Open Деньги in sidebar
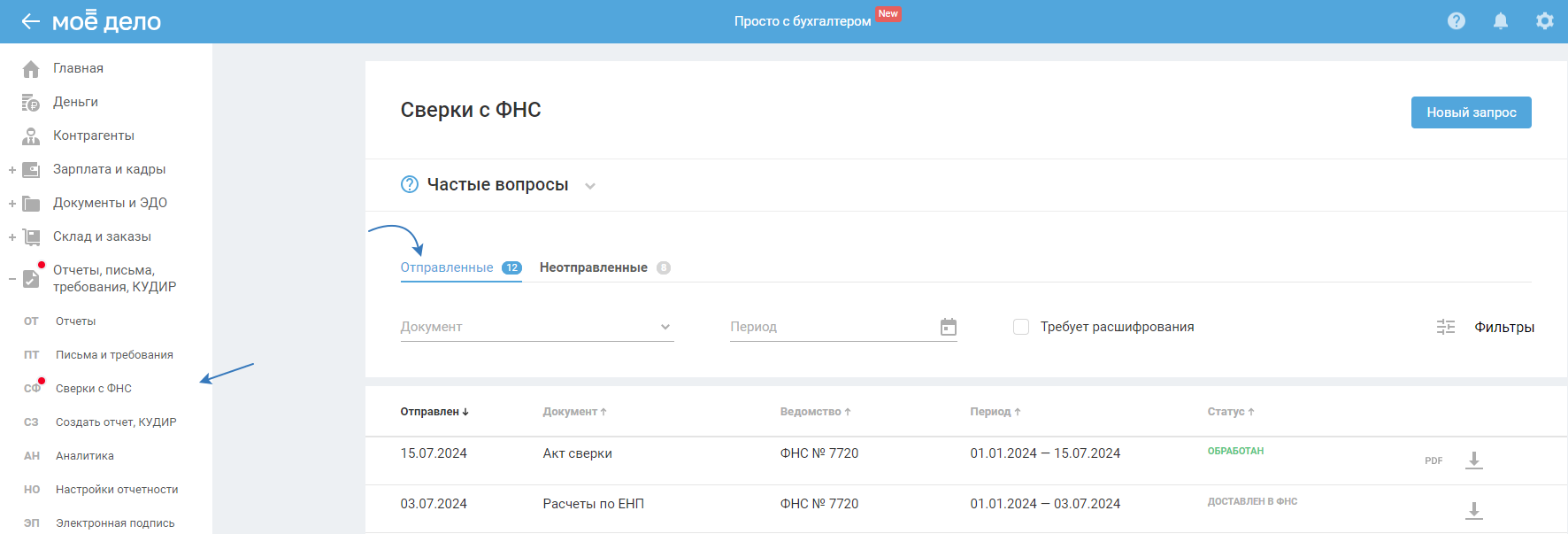Image resolution: width=1568 pixels, height=534 pixels. click(75, 103)
